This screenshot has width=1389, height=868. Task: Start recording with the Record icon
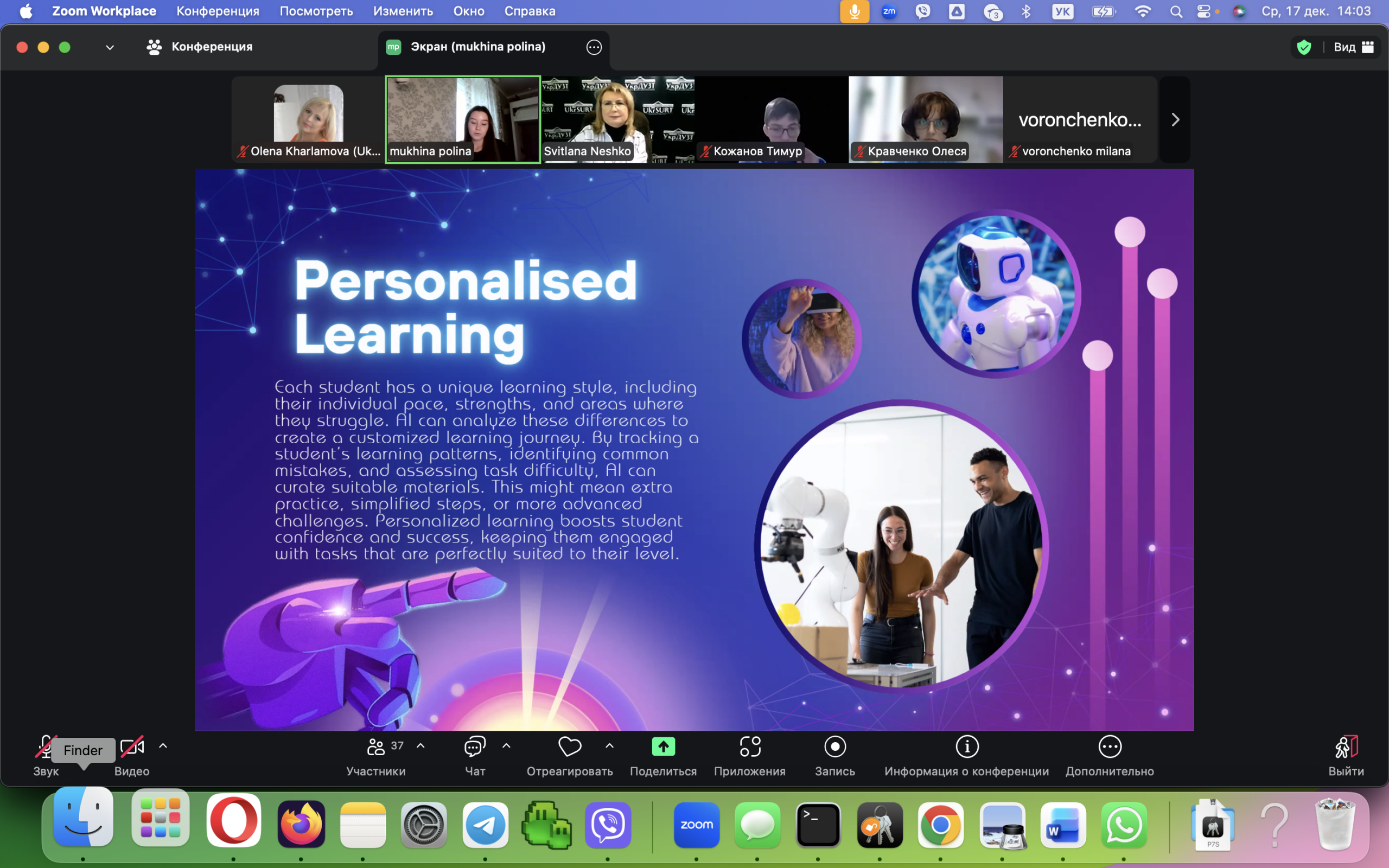click(834, 747)
